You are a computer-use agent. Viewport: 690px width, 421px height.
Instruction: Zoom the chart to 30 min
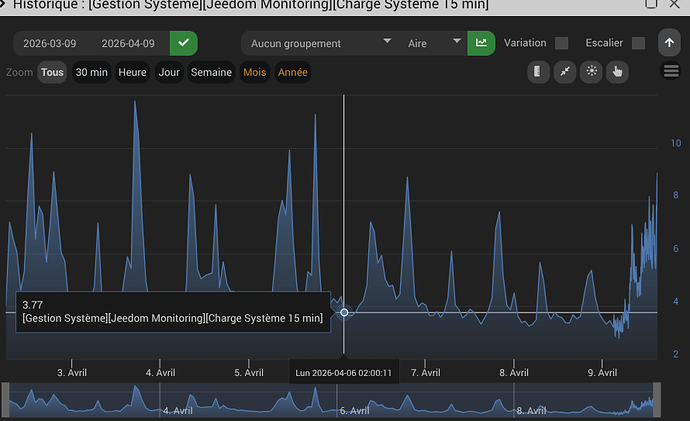tap(92, 72)
